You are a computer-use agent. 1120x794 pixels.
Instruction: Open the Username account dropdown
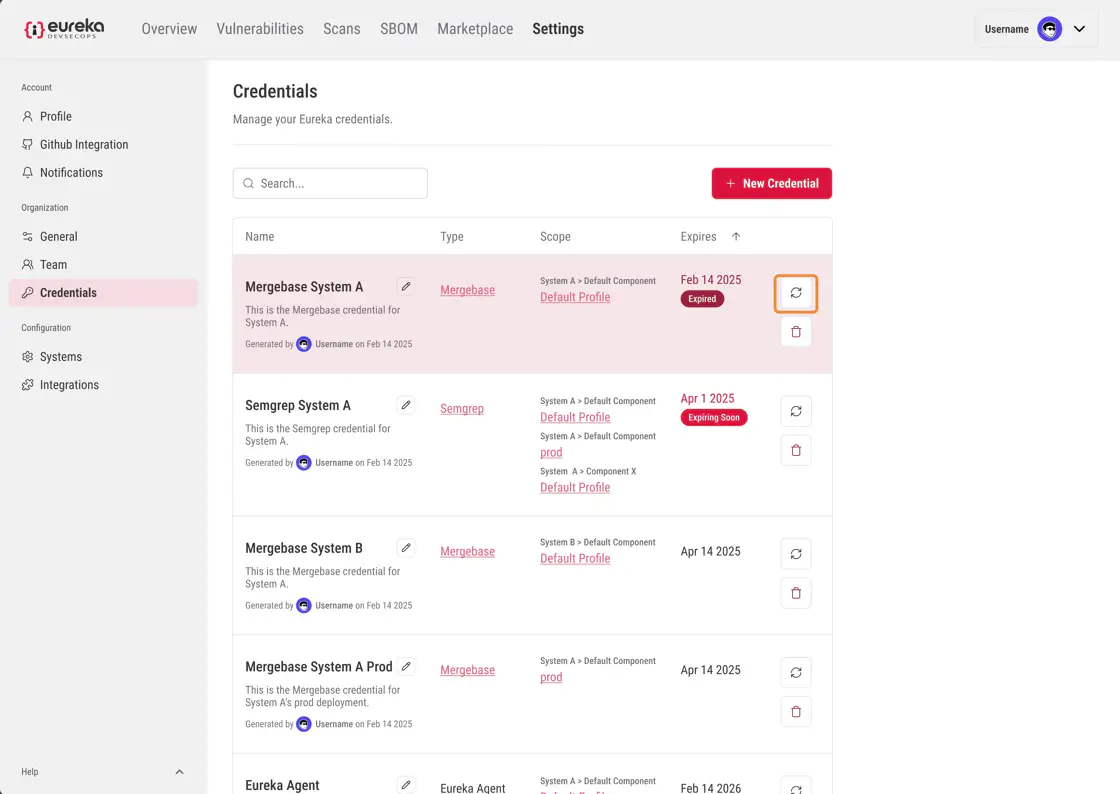coord(1078,29)
